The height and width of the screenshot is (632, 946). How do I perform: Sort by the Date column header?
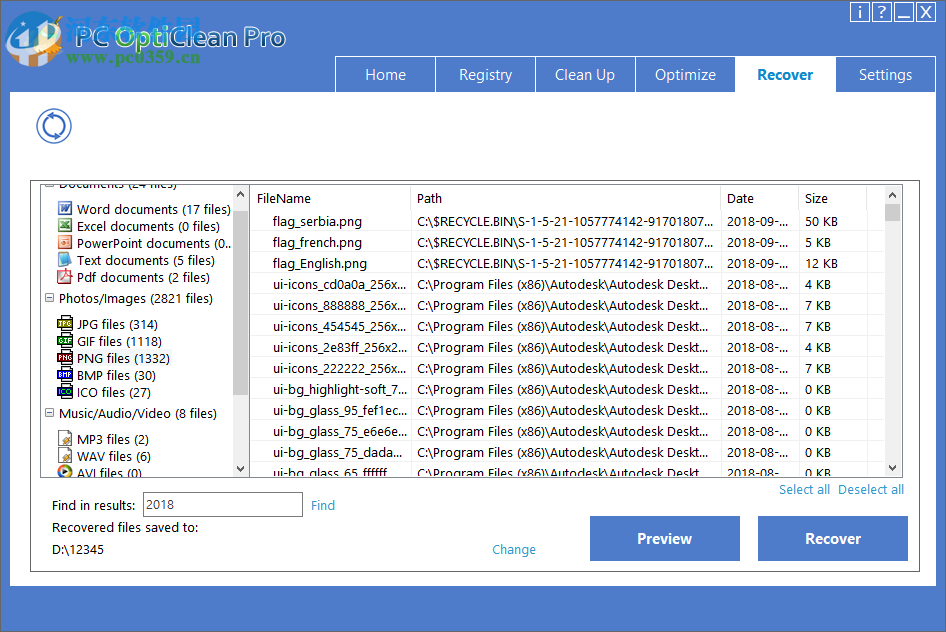coord(760,198)
